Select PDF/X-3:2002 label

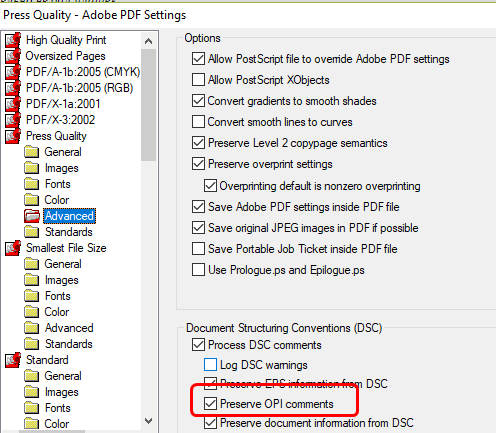pos(61,120)
